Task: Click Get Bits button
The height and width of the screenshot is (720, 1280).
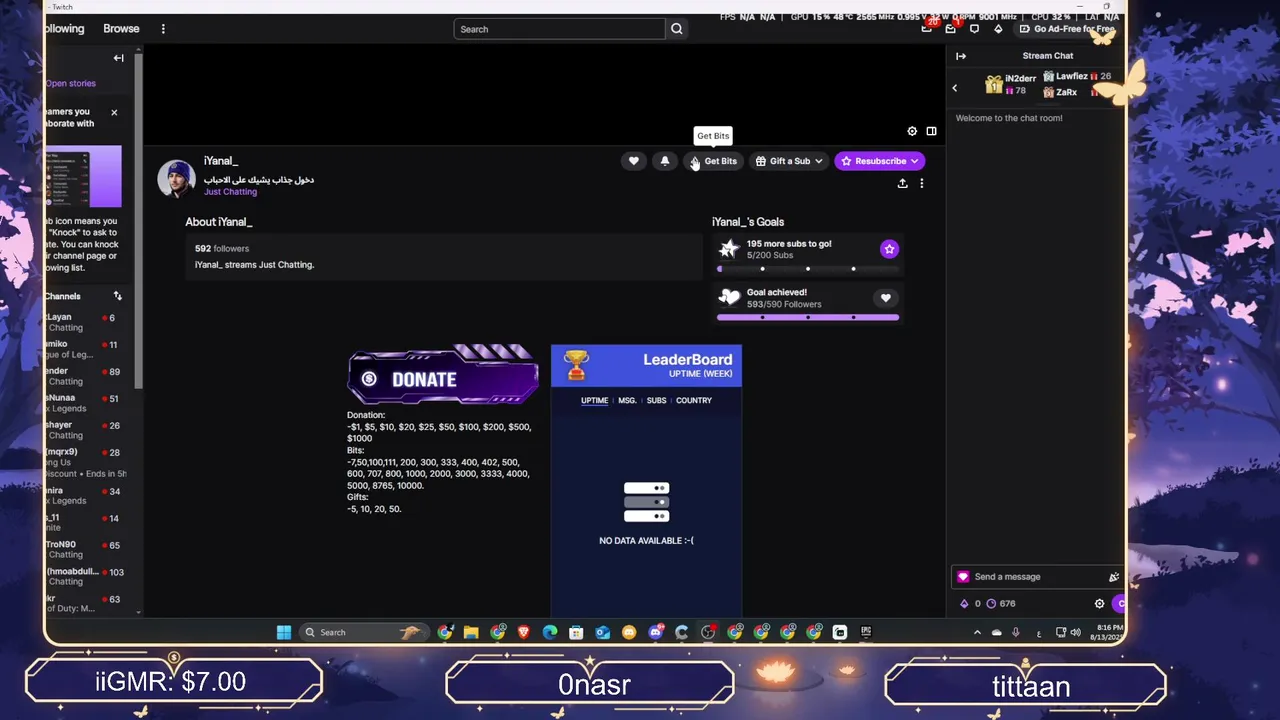Action: point(714,161)
